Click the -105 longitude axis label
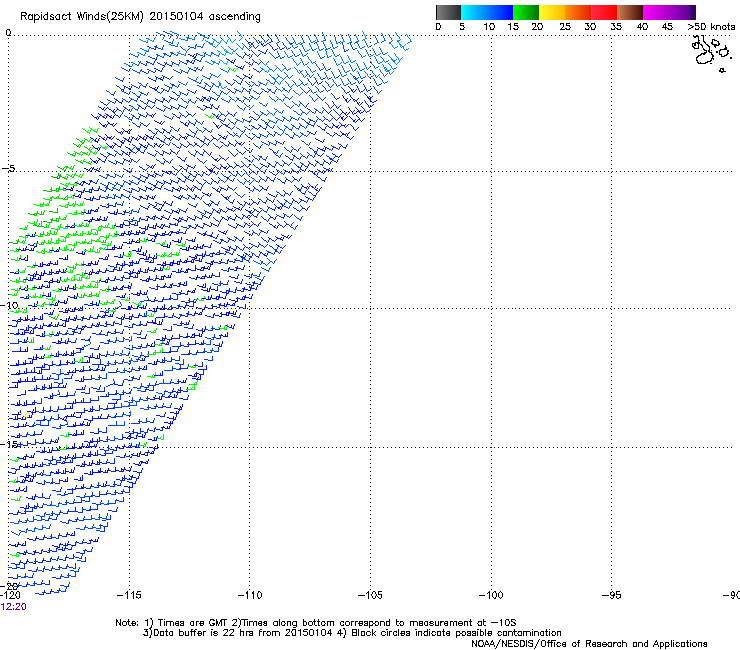740x650 pixels. 370,595
